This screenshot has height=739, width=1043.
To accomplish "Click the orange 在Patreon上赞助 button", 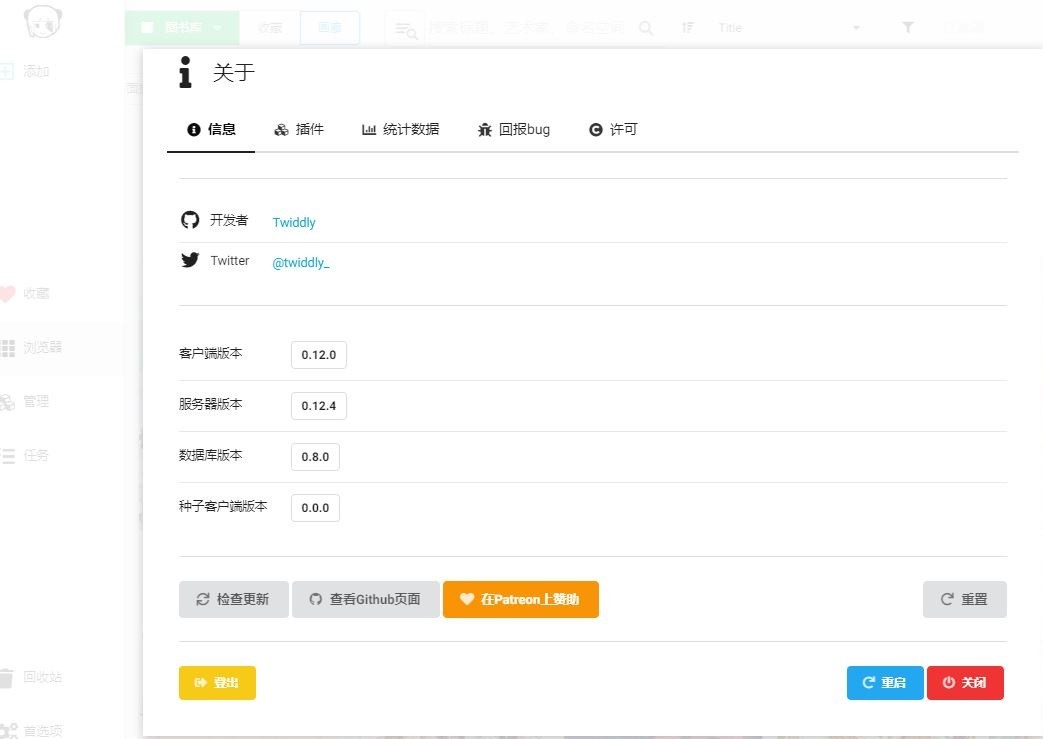I will (520, 599).
